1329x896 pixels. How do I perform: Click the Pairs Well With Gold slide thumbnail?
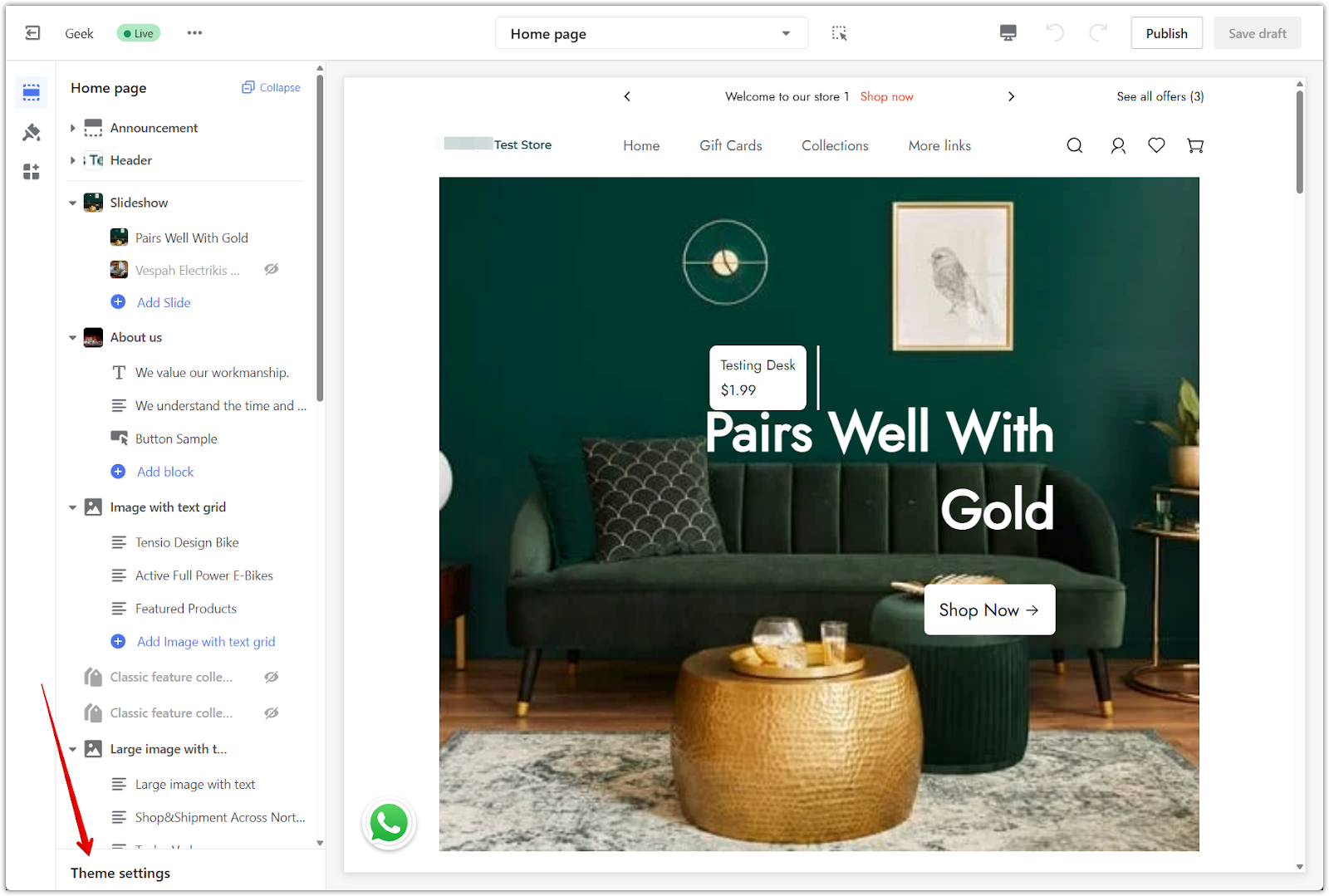[119, 237]
